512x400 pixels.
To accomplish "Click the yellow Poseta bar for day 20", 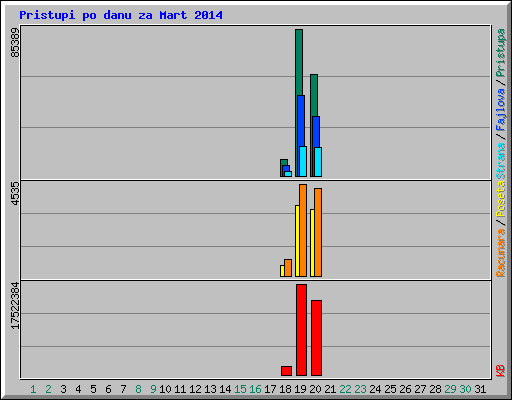I will coord(312,243).
